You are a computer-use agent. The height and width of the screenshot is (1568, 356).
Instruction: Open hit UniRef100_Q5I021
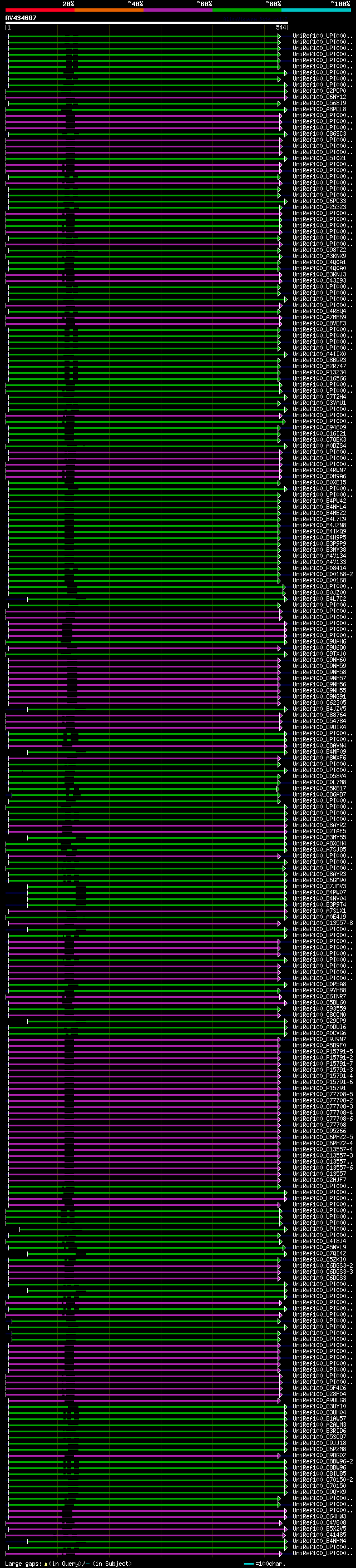point(319,159)
